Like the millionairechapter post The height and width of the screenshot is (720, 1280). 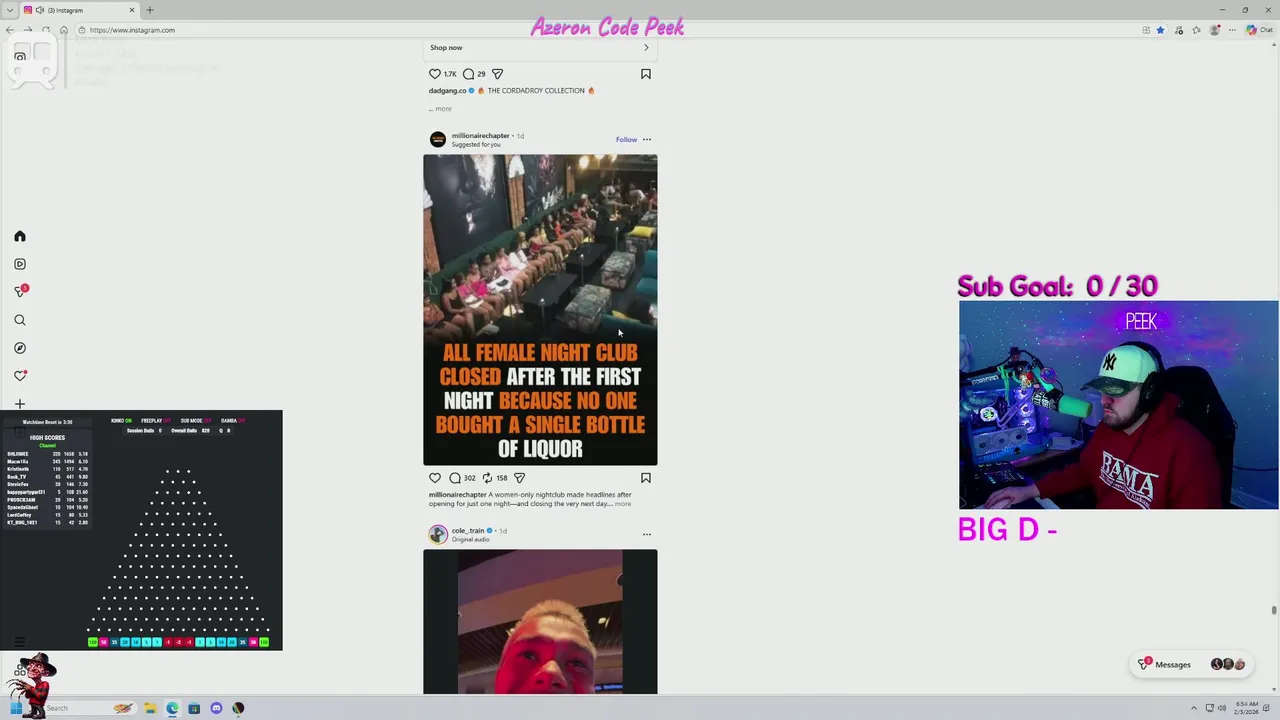[x=435, y=478]
